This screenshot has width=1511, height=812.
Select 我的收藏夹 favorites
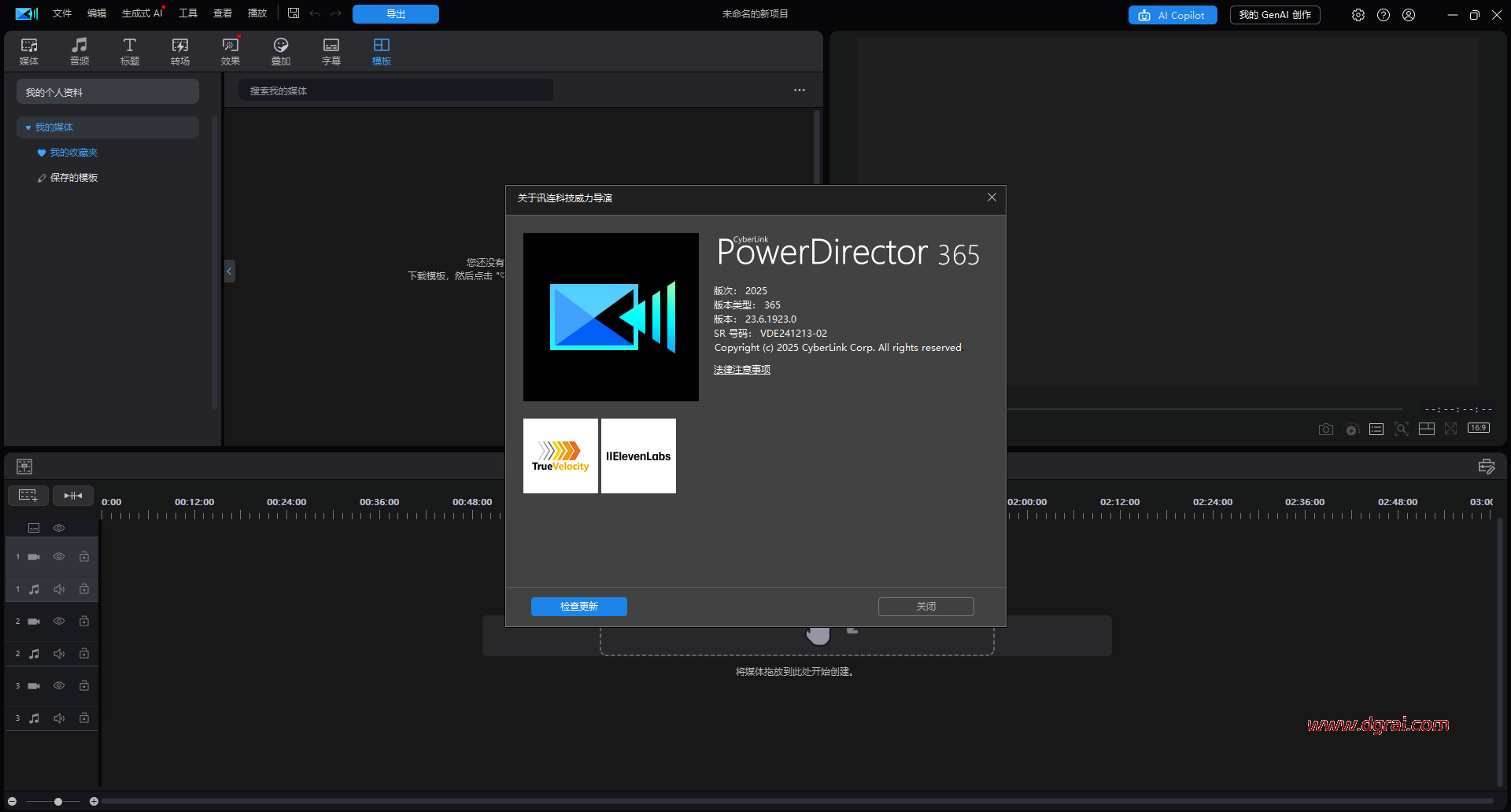point(73,153)
